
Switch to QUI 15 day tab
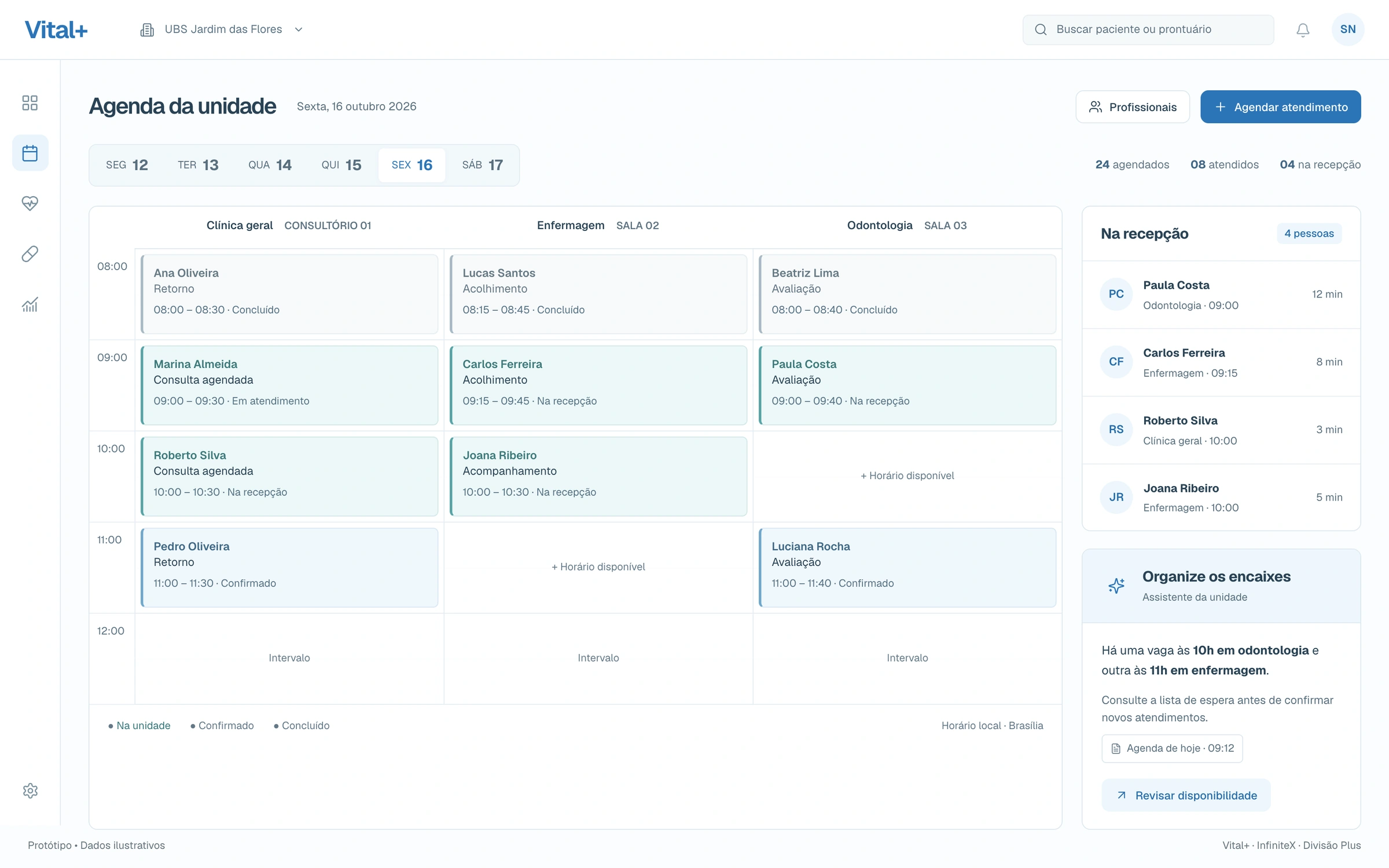(x=341, y=165)
